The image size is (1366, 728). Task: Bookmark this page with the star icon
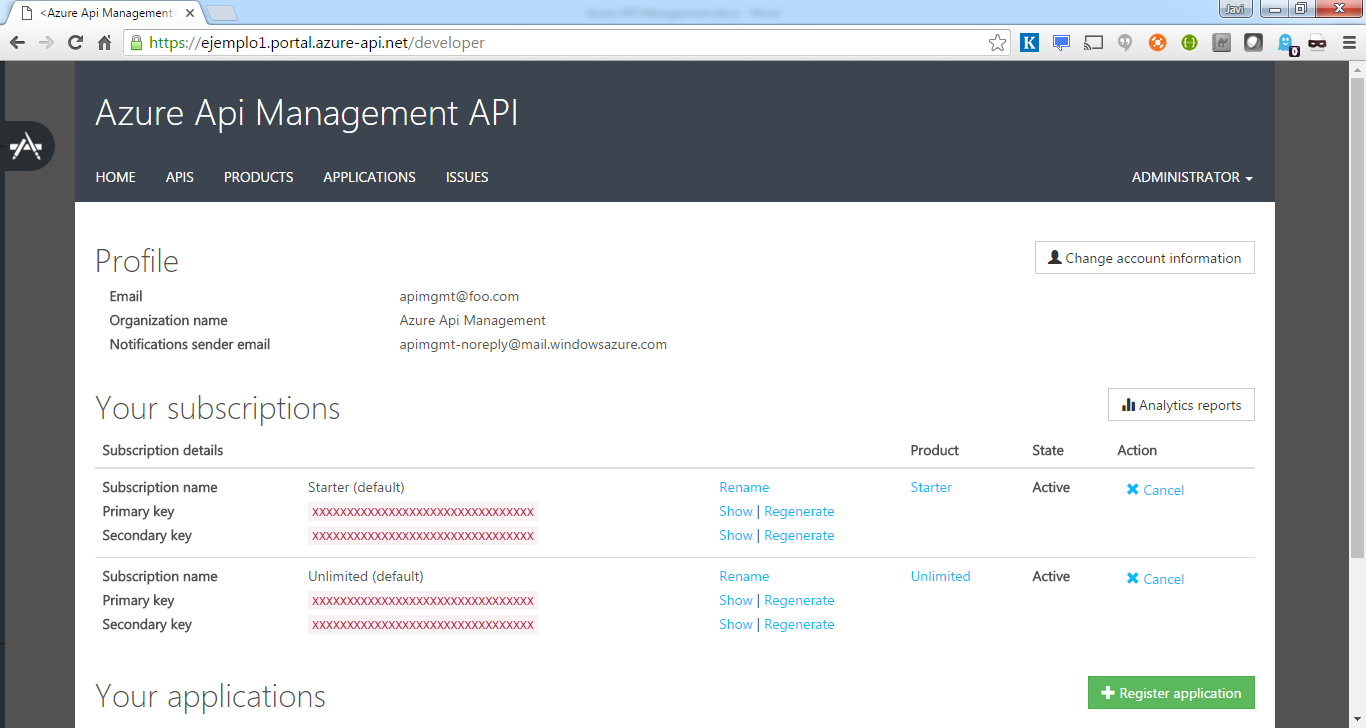tap(997, 43)
